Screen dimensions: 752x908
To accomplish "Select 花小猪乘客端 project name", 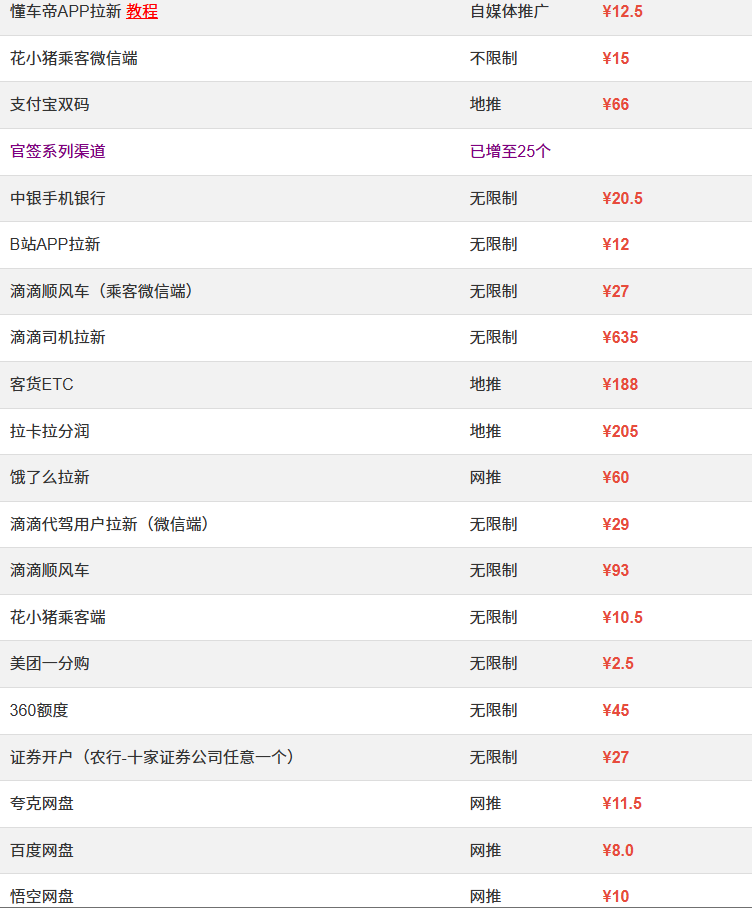I will point(58,618).
